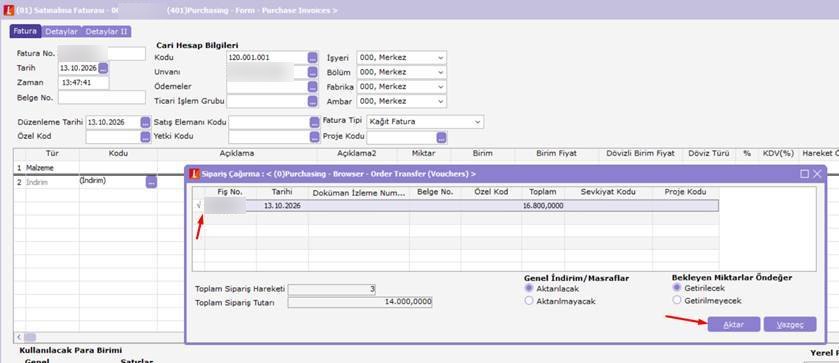Maximize the Sipariş Çağırma dialog
This screenshot has height=363, width=839.
(804, 174)
